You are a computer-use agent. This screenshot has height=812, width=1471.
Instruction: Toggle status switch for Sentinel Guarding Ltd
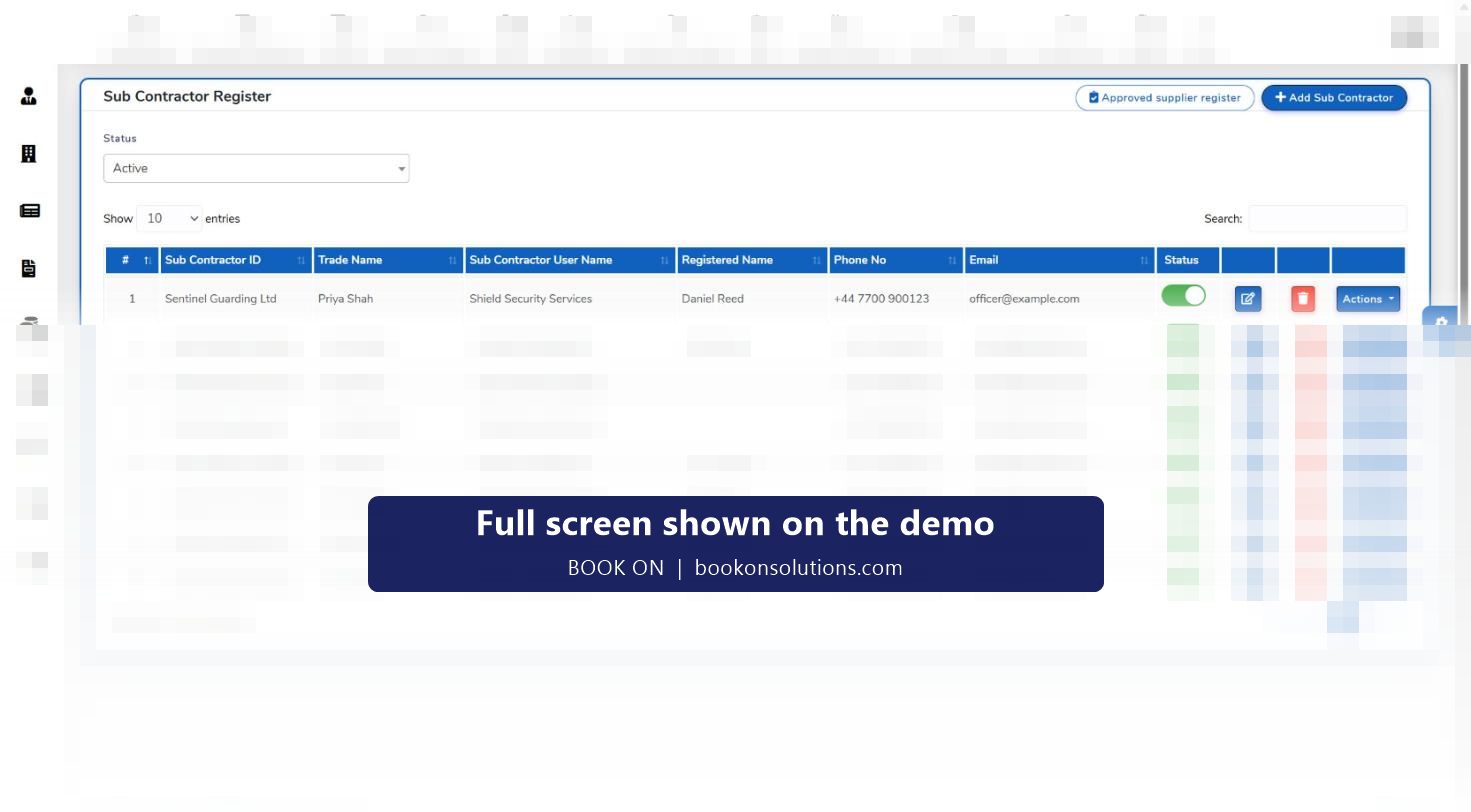(x=1183, y=295)
